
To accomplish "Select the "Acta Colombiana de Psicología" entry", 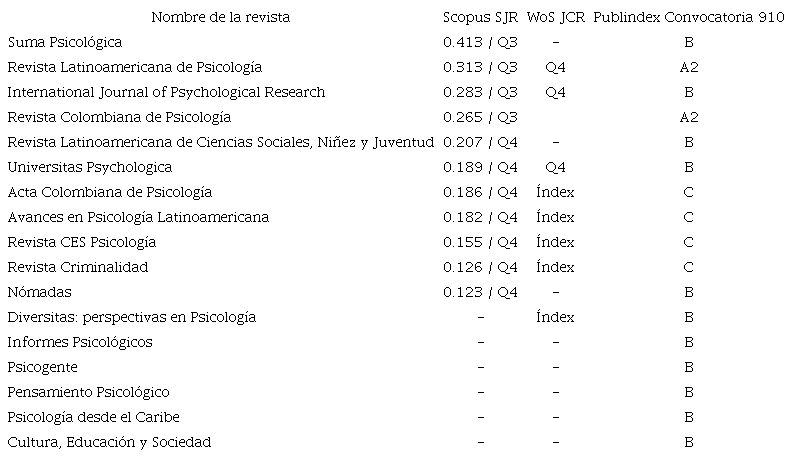I will pos(109,192).
